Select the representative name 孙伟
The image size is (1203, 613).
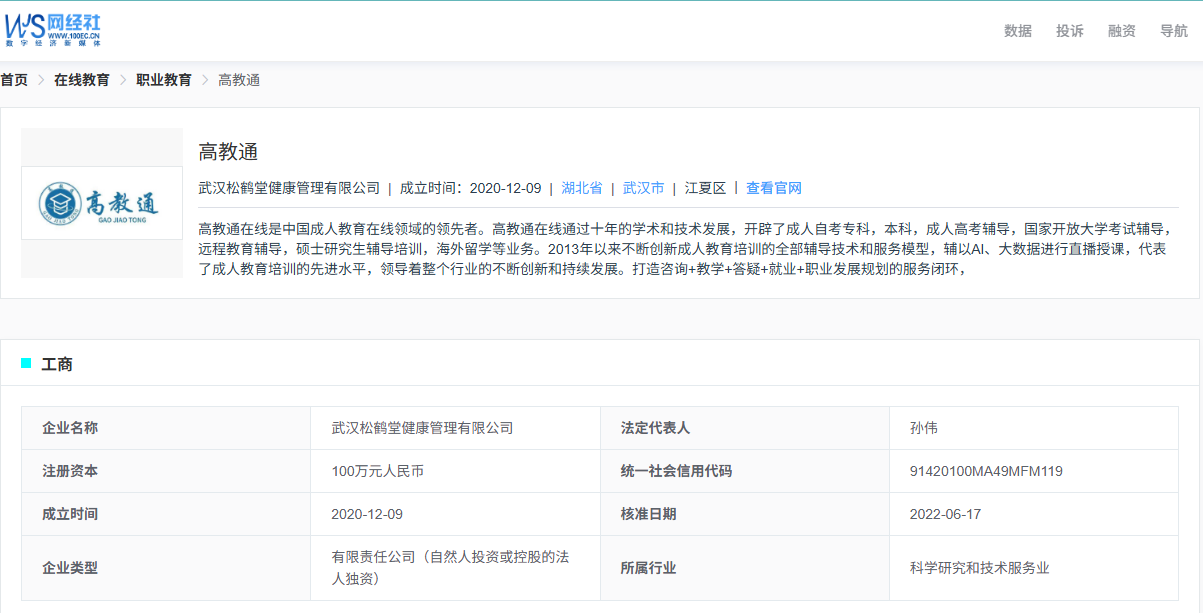[924, 428]
